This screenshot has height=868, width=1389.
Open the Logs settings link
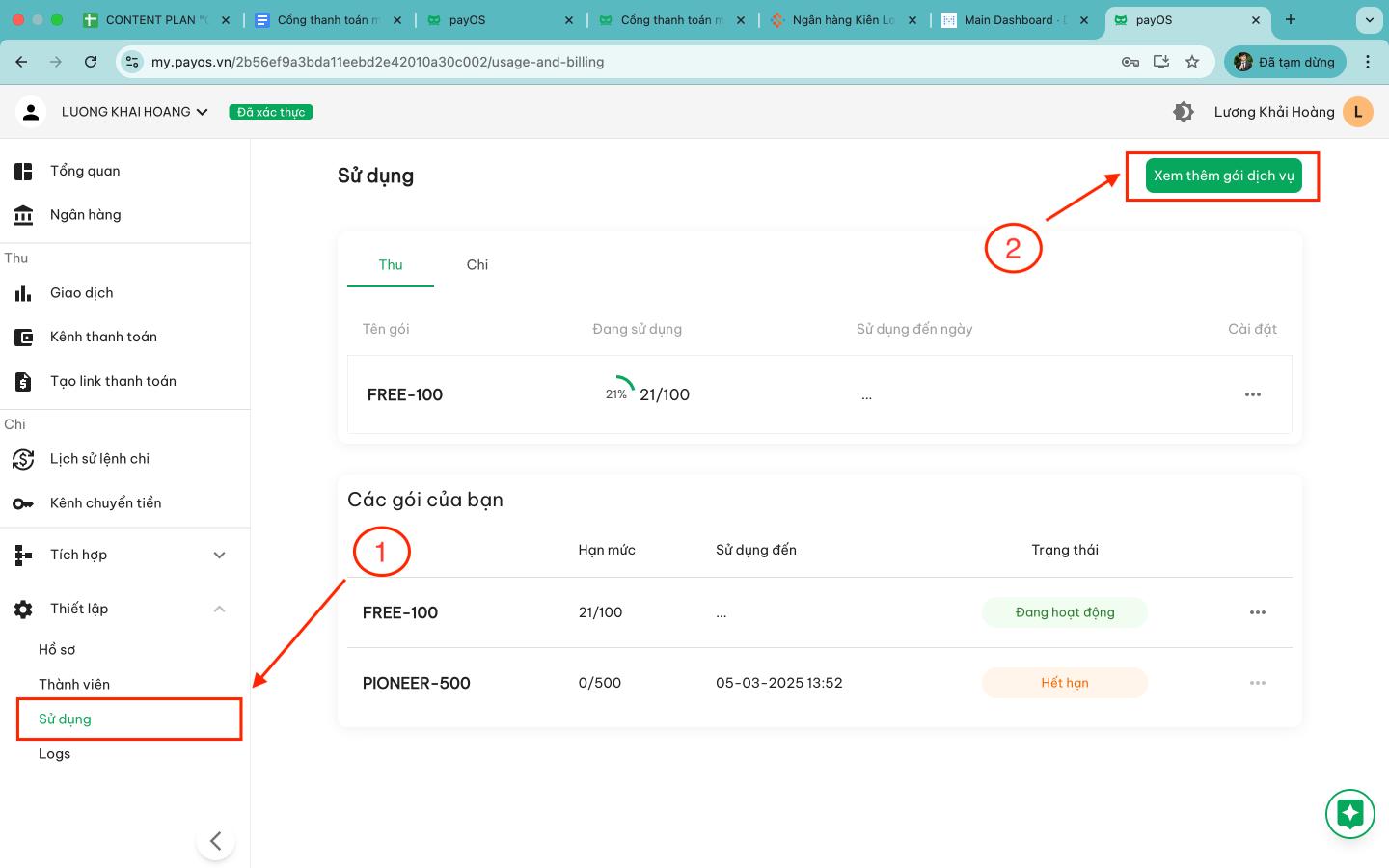click(x=54, y=754)
